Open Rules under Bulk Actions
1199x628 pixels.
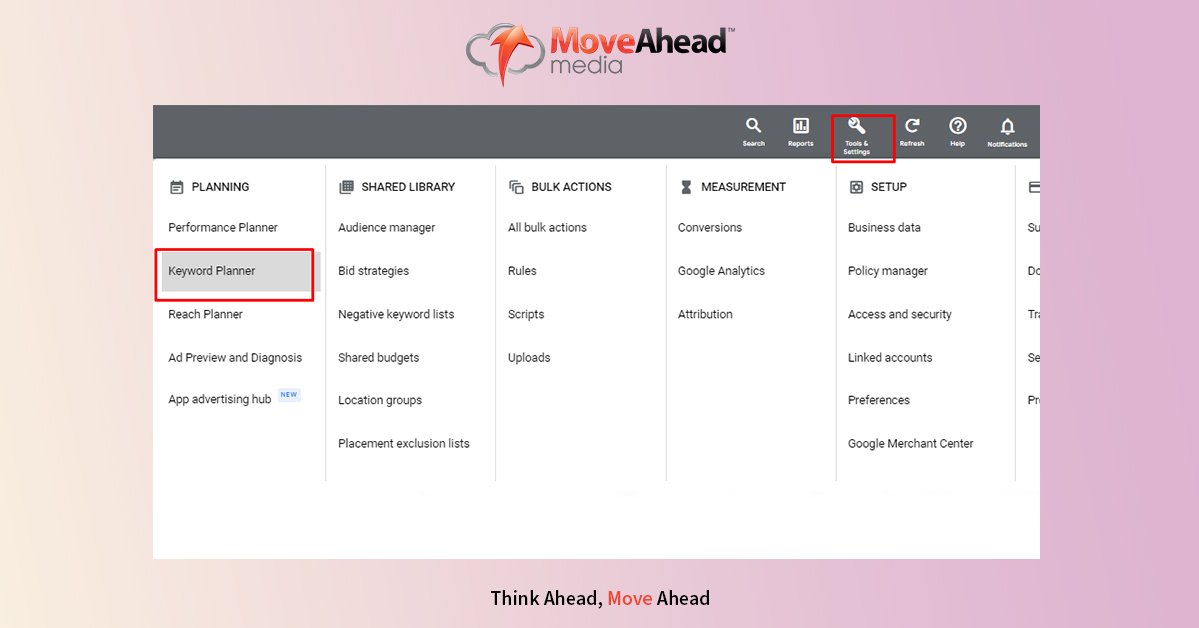point(522,271)
